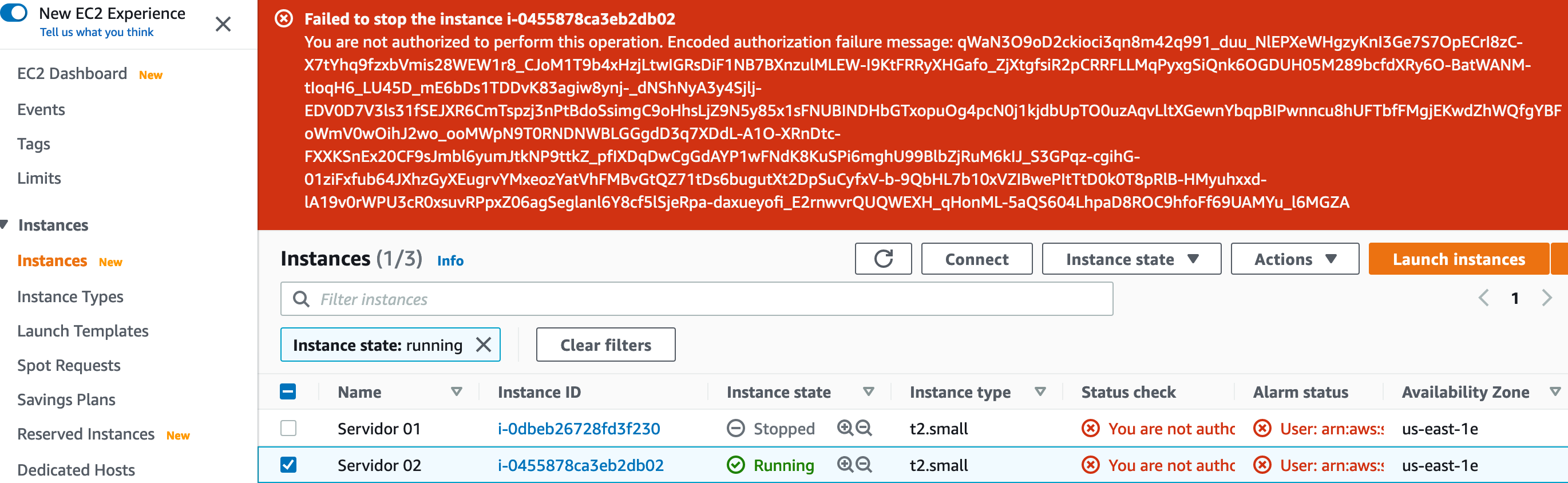1568x483 pixels.
Task: Click the Alarm status column header
Action: pos(1301,392)
